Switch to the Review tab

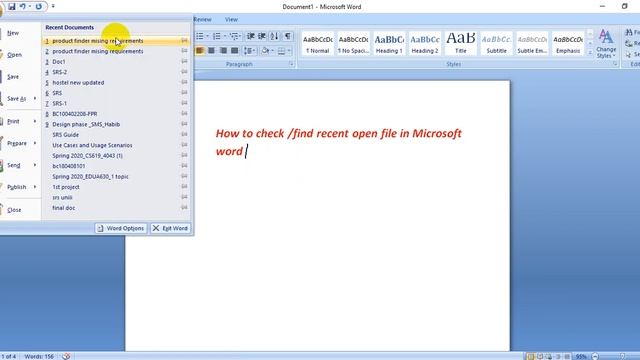click(202, 19)
